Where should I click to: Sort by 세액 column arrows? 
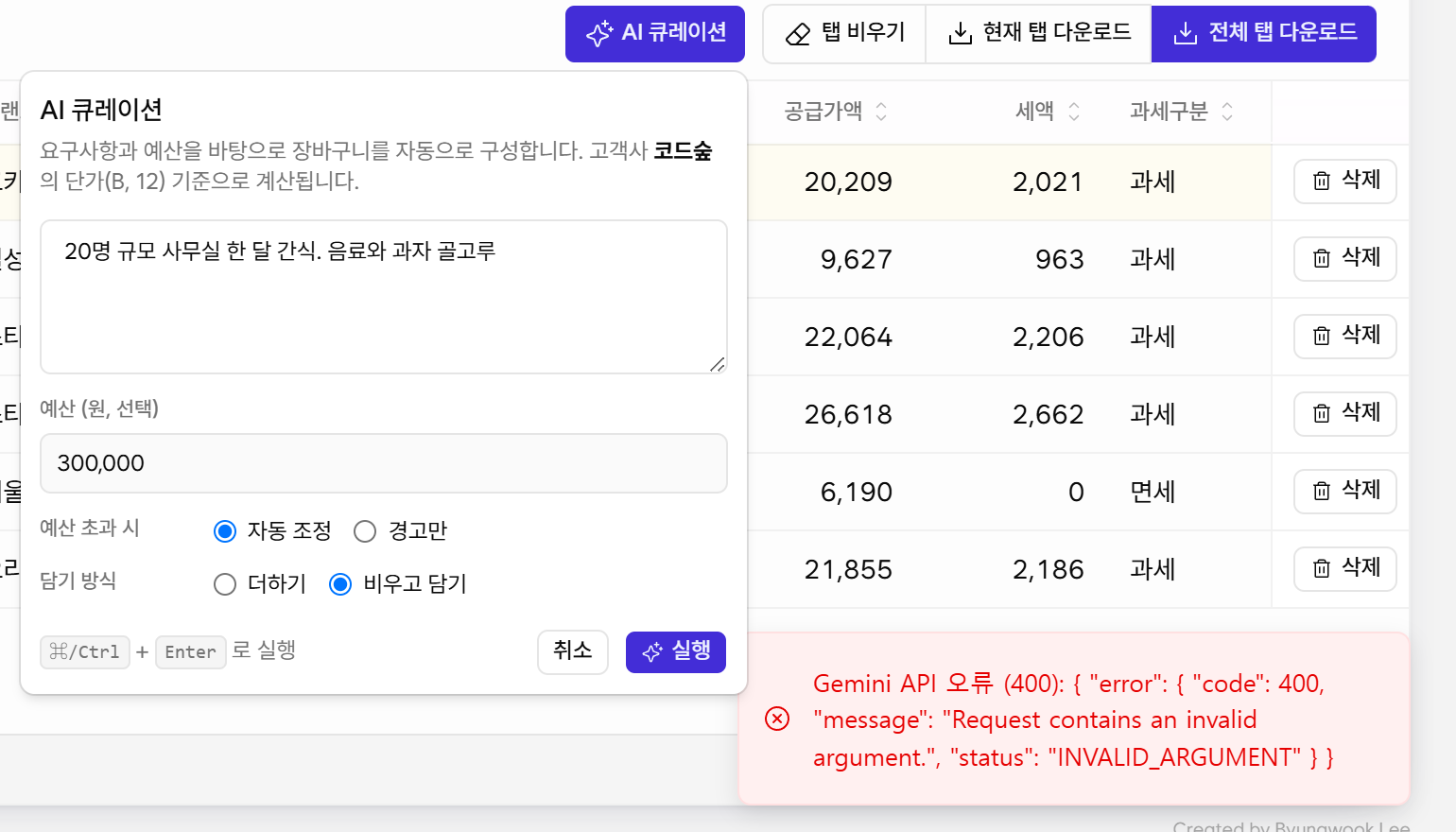[x=1074, y=112]
